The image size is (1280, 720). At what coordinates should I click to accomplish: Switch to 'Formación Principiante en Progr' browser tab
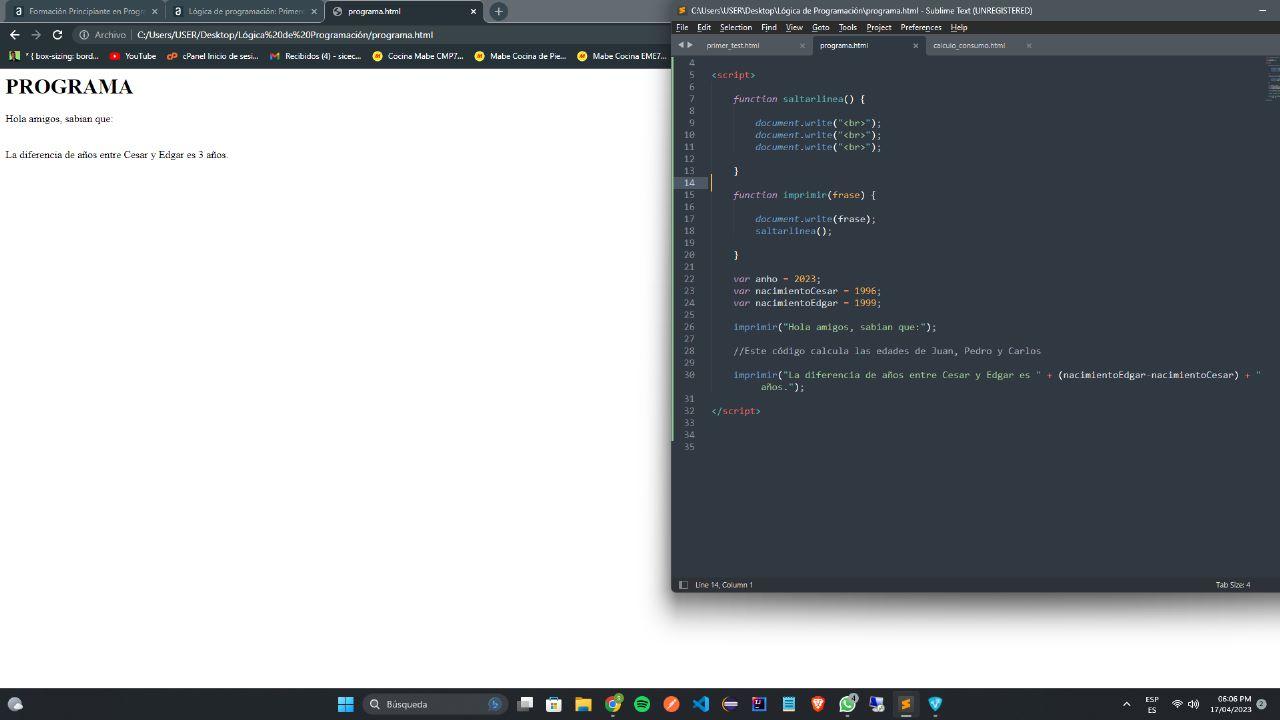click(86, 11)
